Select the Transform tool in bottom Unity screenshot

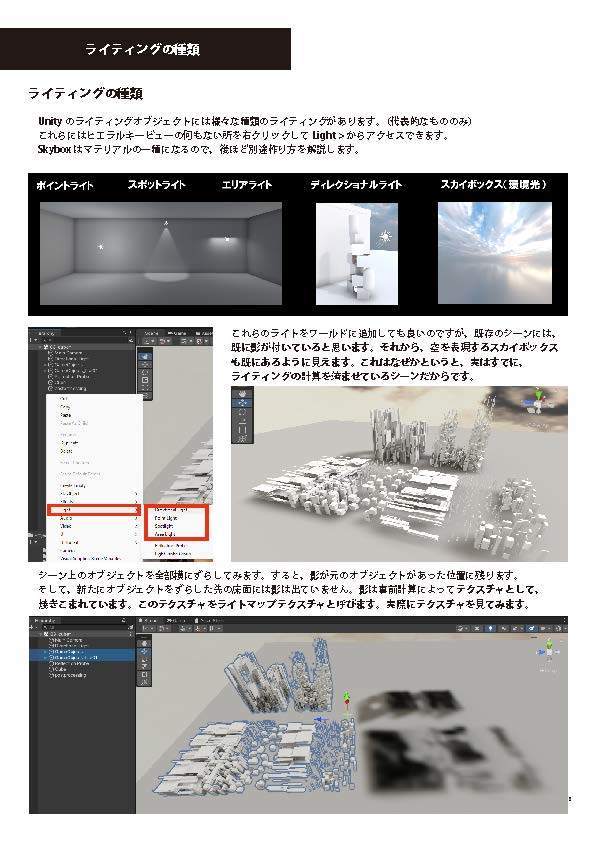coord(144,682)
